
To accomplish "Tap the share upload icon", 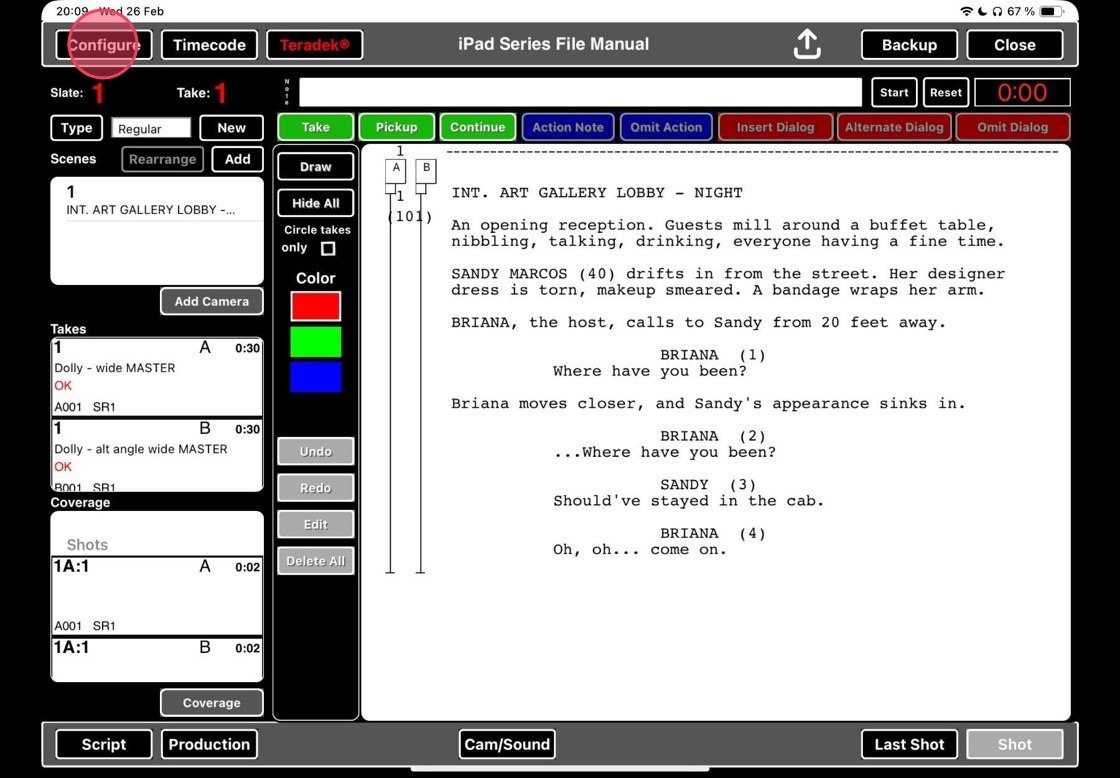I will tap(806, 44).
